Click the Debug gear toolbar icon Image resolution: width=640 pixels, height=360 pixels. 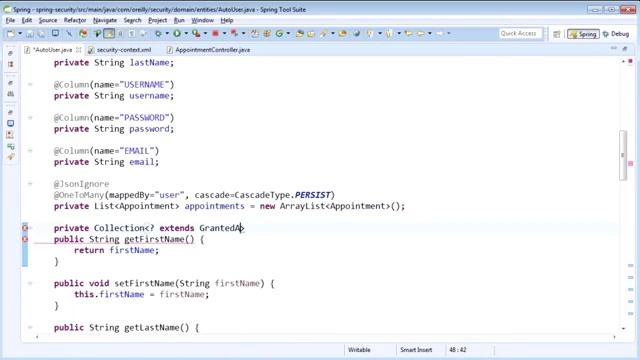click(x=158, y=34)
